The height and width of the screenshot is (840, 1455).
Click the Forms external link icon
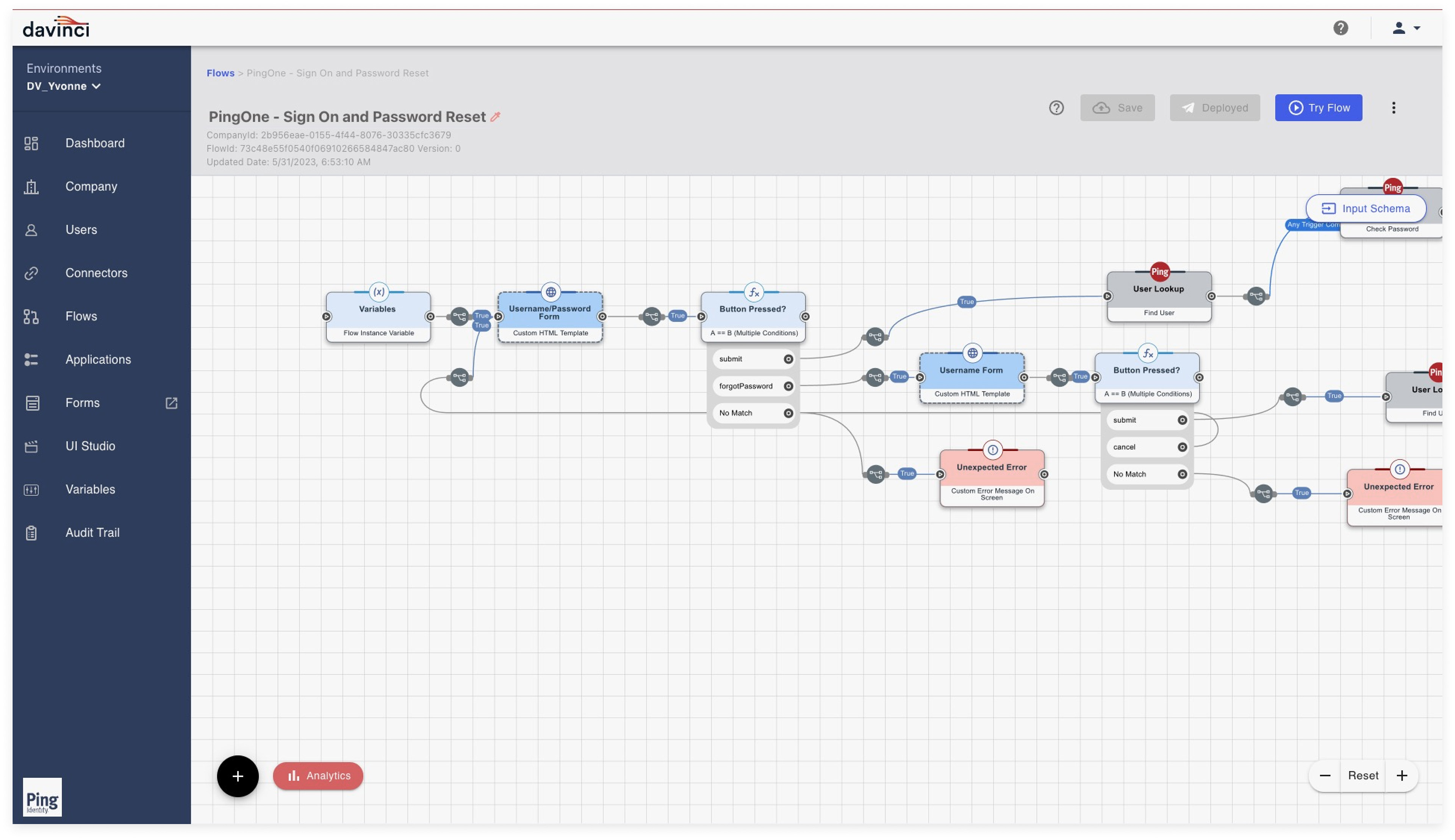pos(171,403)
